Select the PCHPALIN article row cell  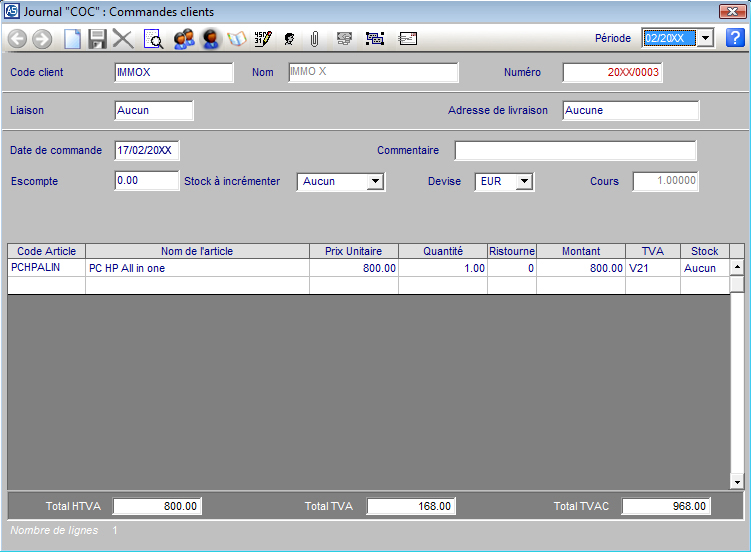coord(46,268)
